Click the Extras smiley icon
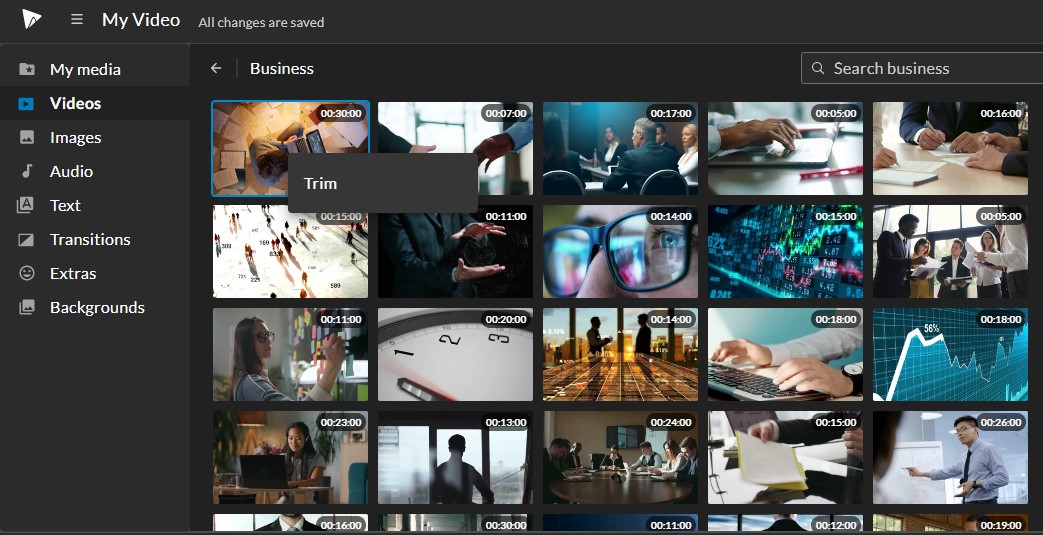Screen dimensions: 1043x535 27,273
